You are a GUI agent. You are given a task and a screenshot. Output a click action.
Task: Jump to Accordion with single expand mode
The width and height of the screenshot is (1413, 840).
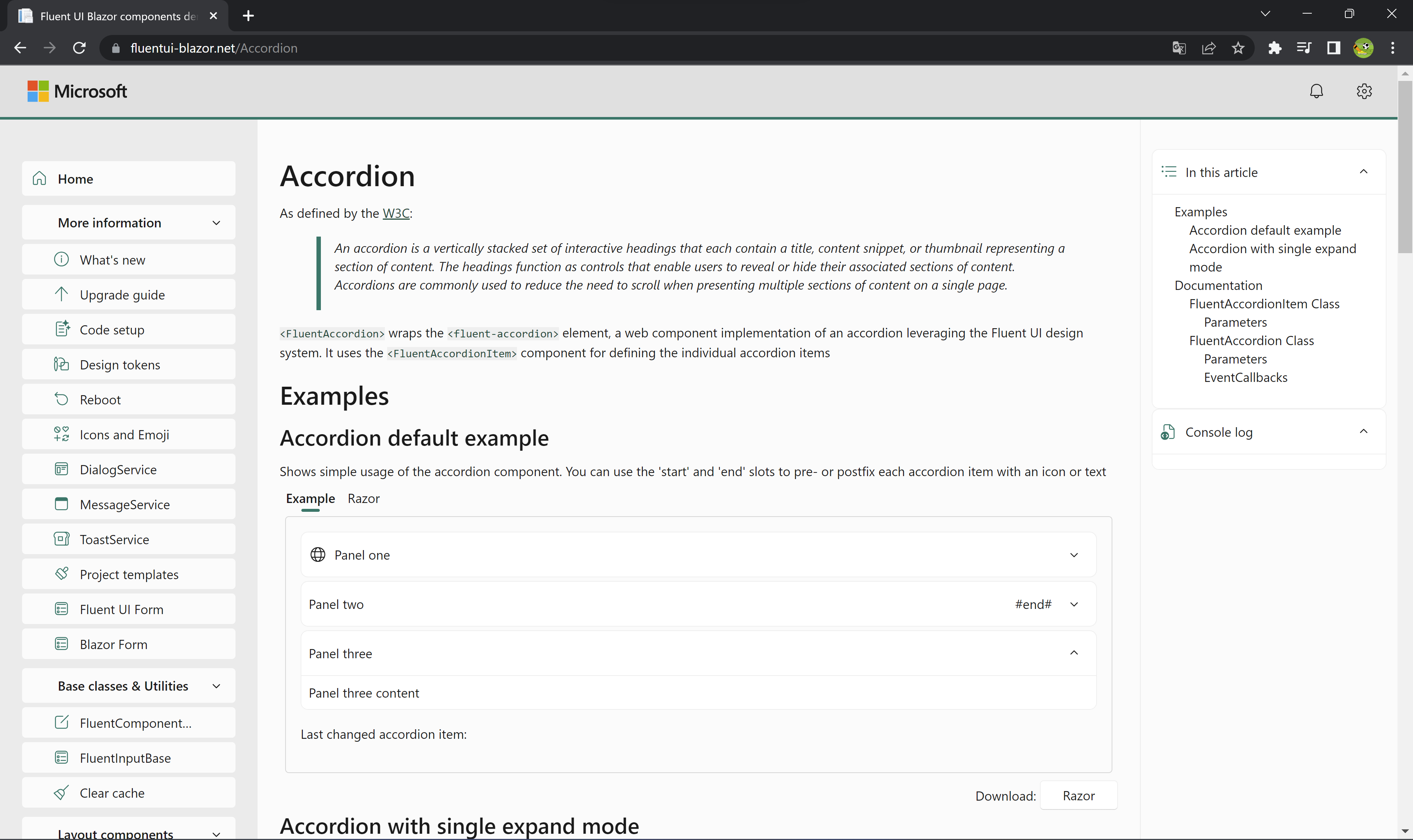coord(1272,258)
